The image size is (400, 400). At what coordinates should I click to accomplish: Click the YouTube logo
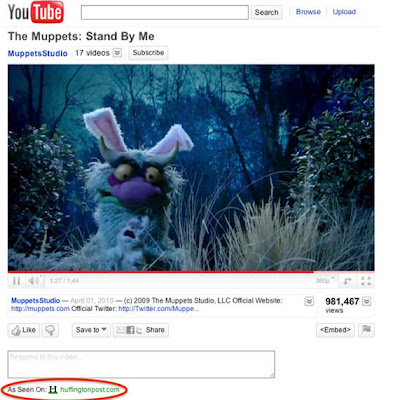(36, 12)
